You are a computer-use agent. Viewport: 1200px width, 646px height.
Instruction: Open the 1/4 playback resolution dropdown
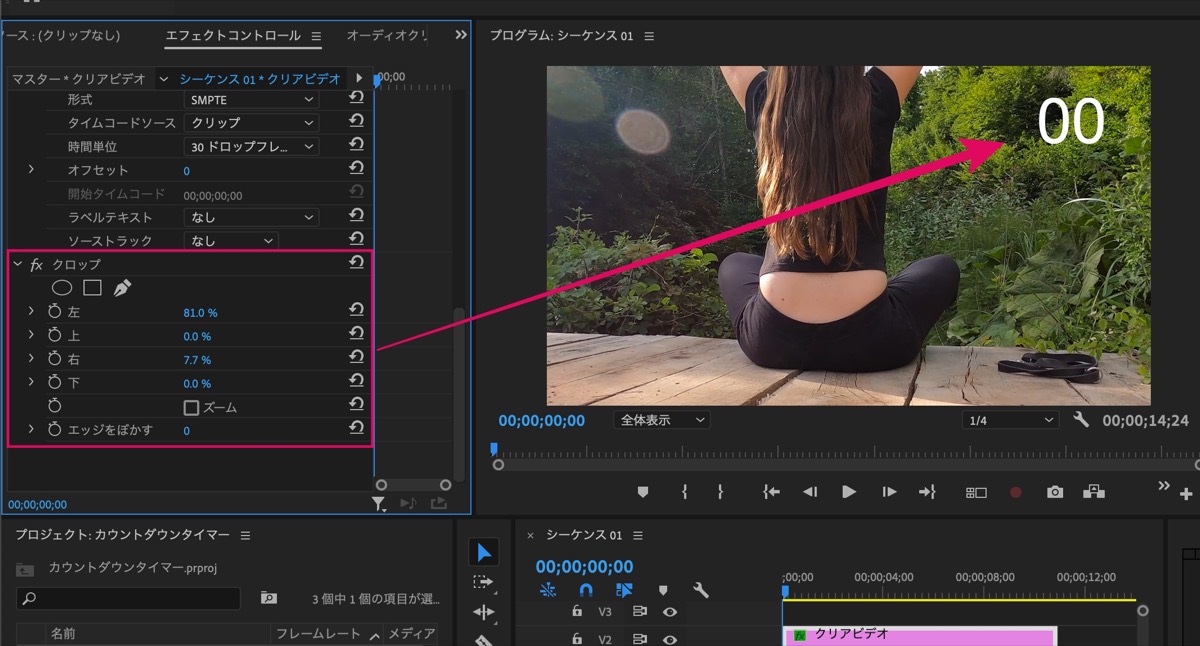[x=1012, y=420]
